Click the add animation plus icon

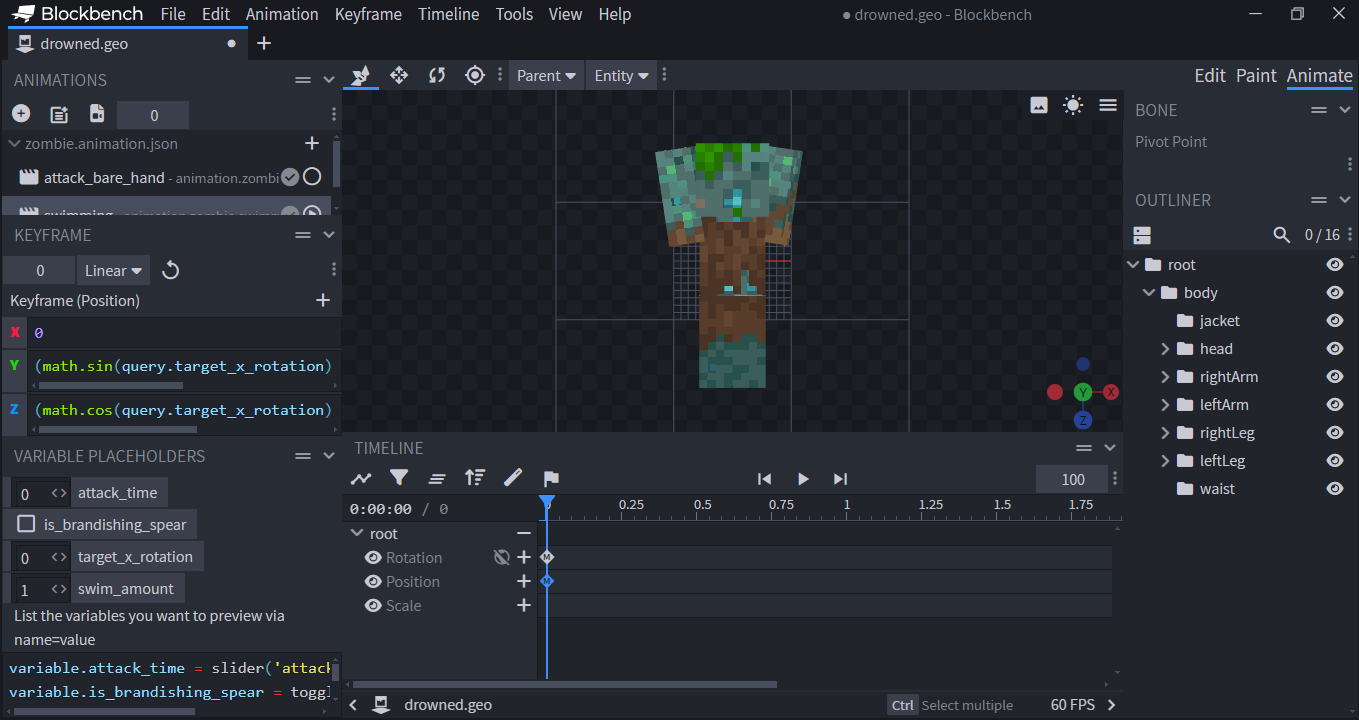21,114
